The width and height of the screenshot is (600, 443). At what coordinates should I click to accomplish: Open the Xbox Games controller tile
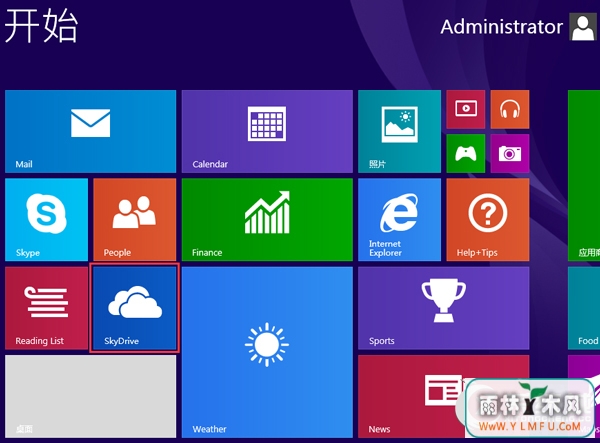(466, 153)
